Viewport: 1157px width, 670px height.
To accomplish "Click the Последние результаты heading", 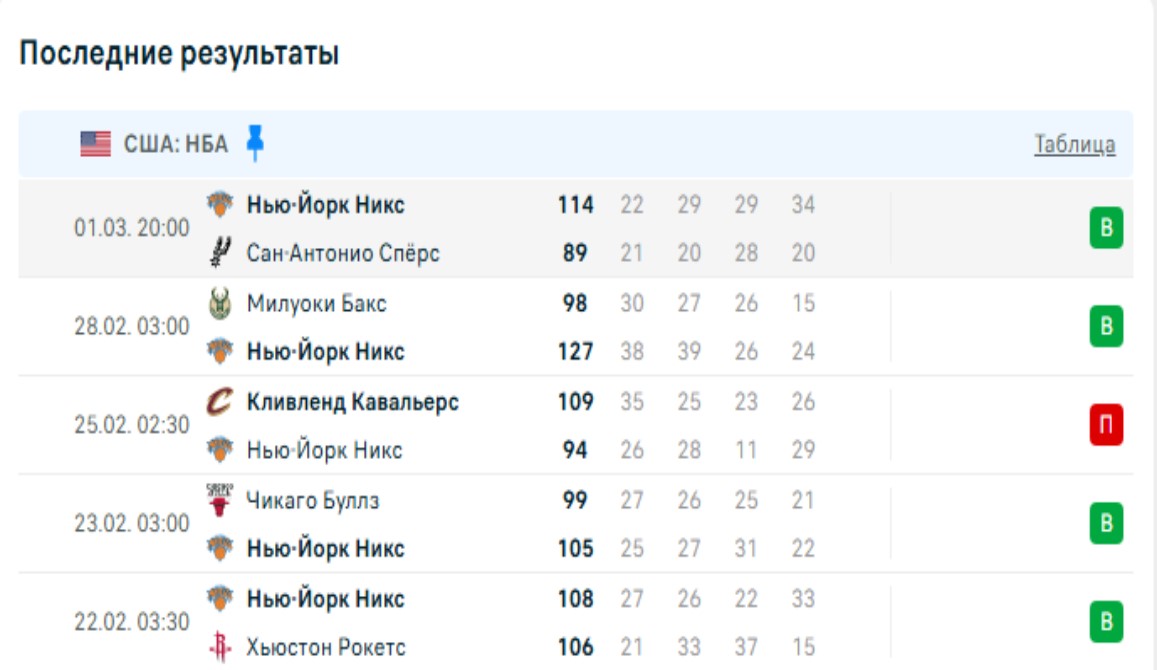I will [x=179, y=54].
